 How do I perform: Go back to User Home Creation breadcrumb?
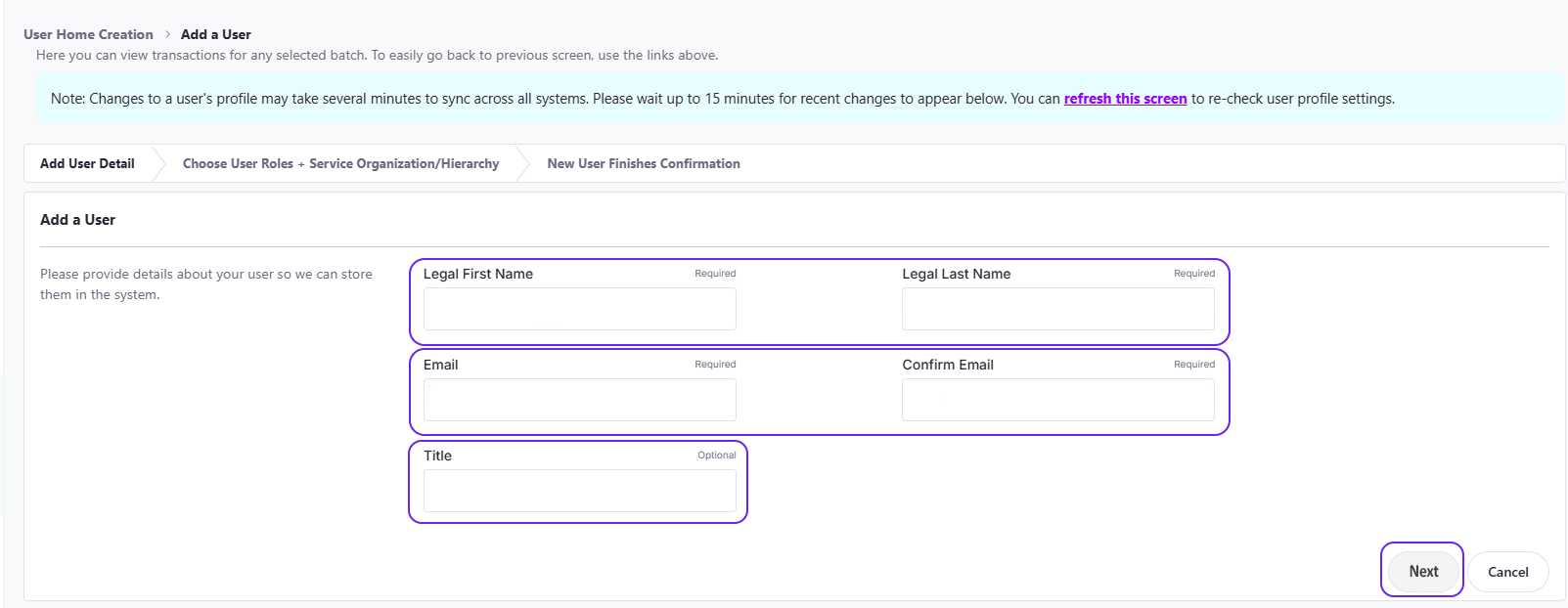[88, 34]
